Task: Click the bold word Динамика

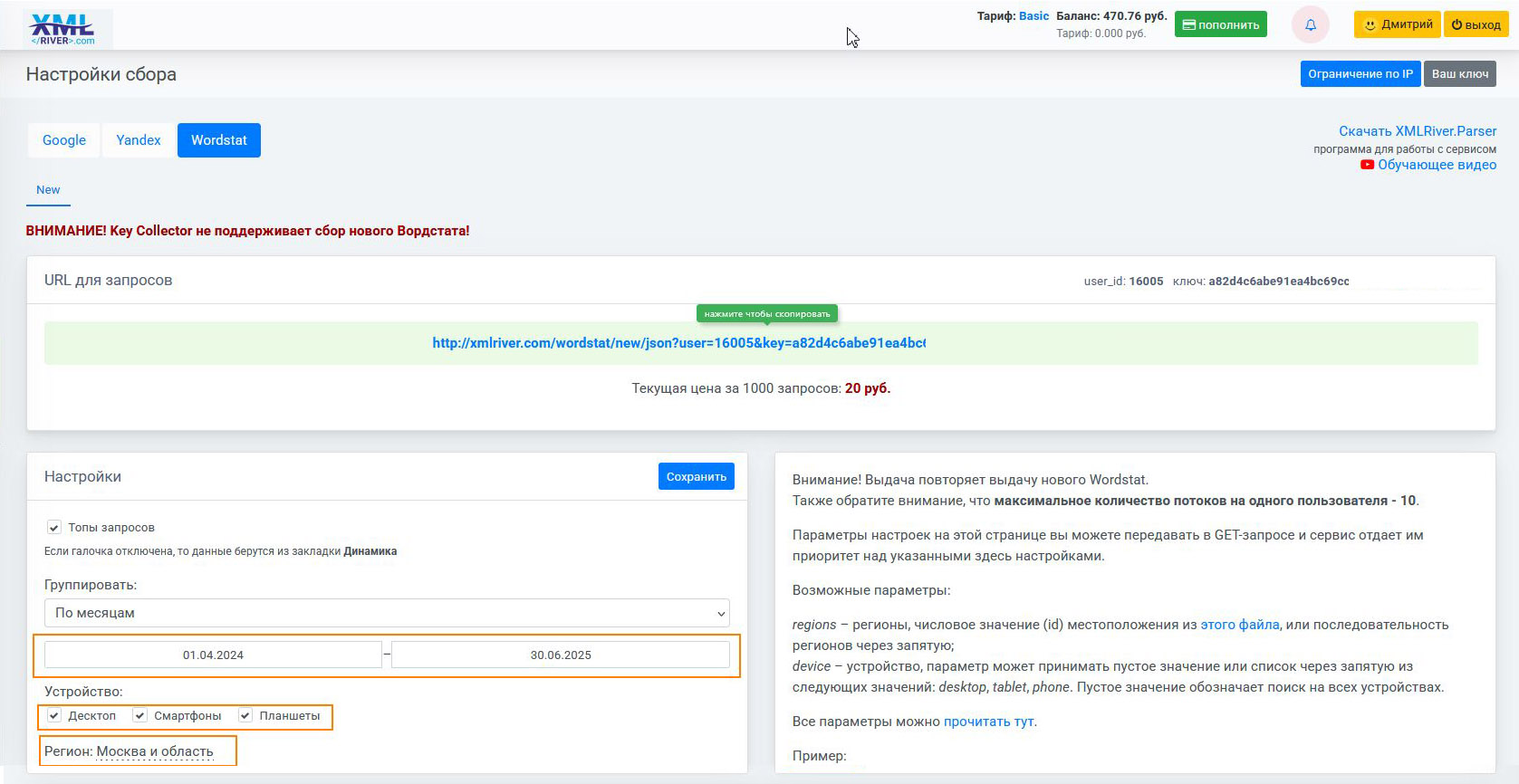Action: pyautogui.click(x=370, y=551)
